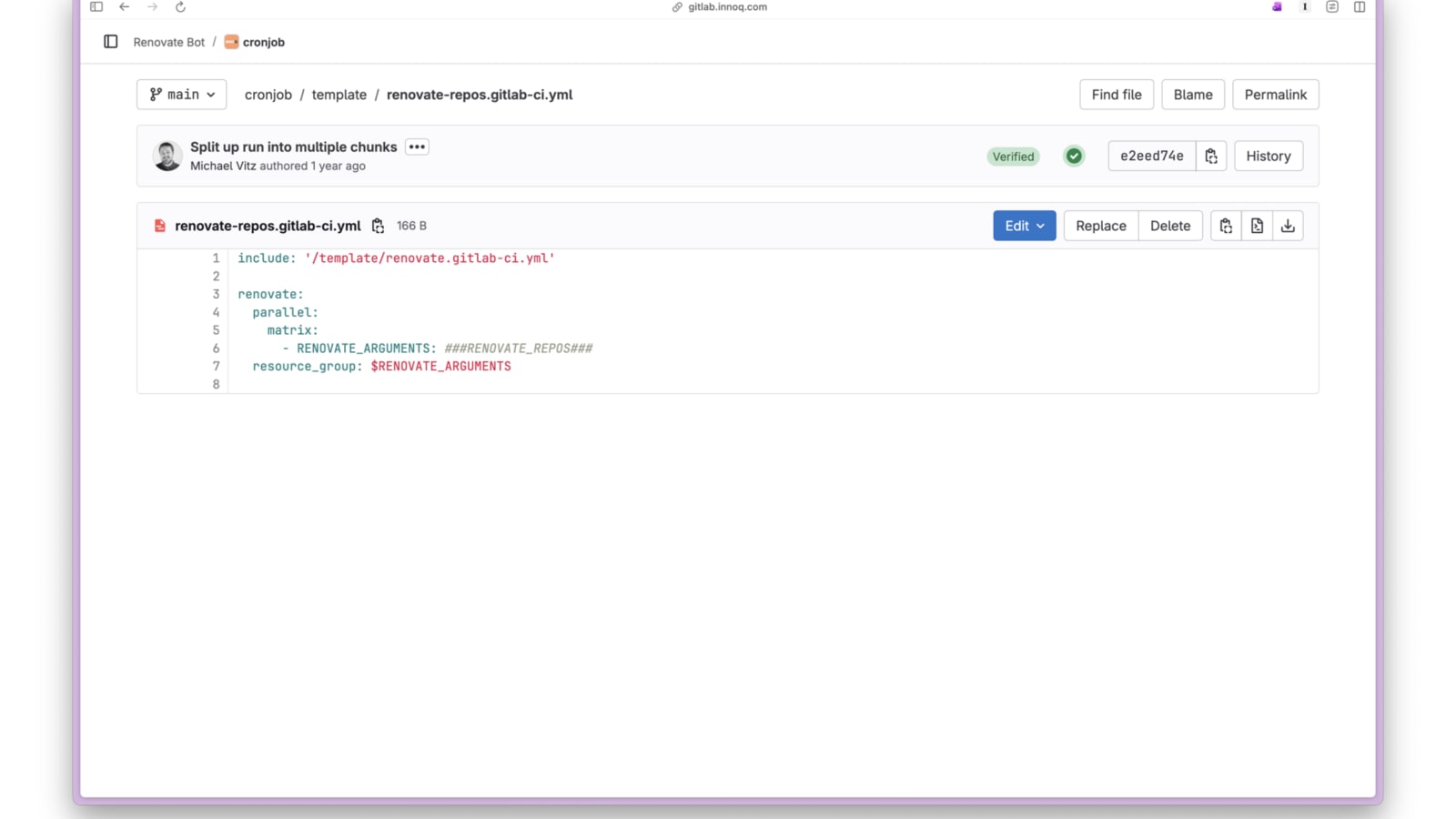Click line number 6 in code view
1456x819 pixels.
click(216, 349)
